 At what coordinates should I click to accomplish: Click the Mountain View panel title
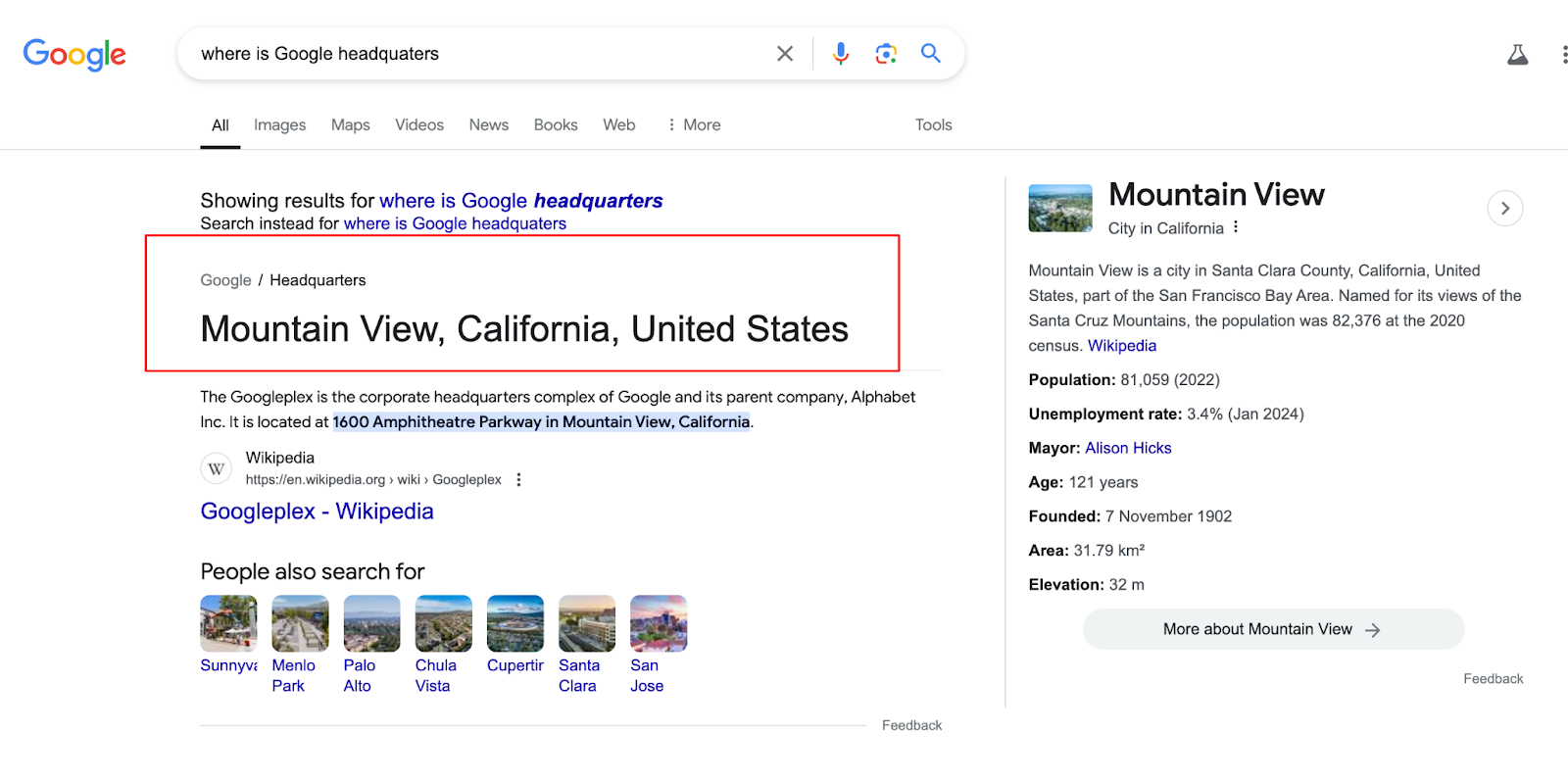pyautogui.click(x=1216, y=194)
